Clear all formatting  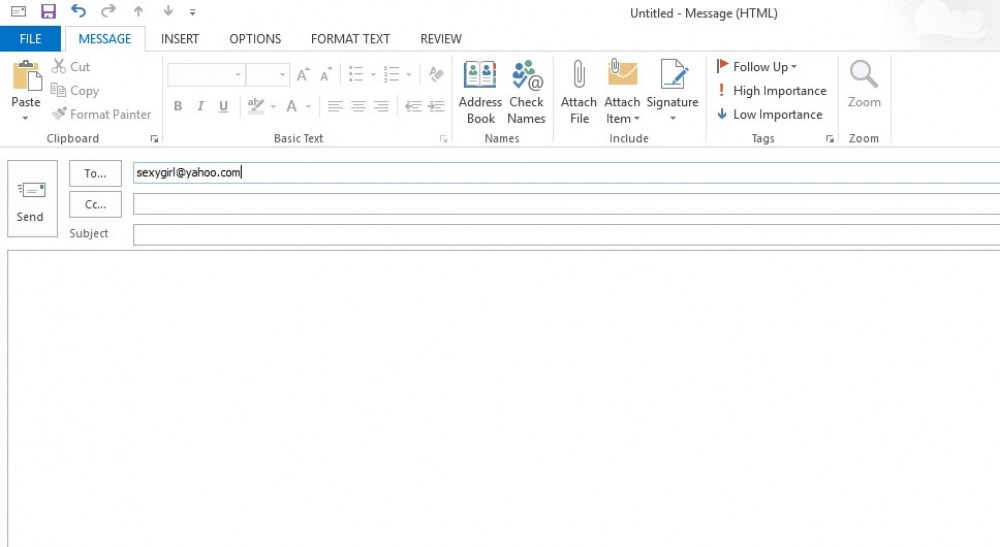tap(436, 74)
